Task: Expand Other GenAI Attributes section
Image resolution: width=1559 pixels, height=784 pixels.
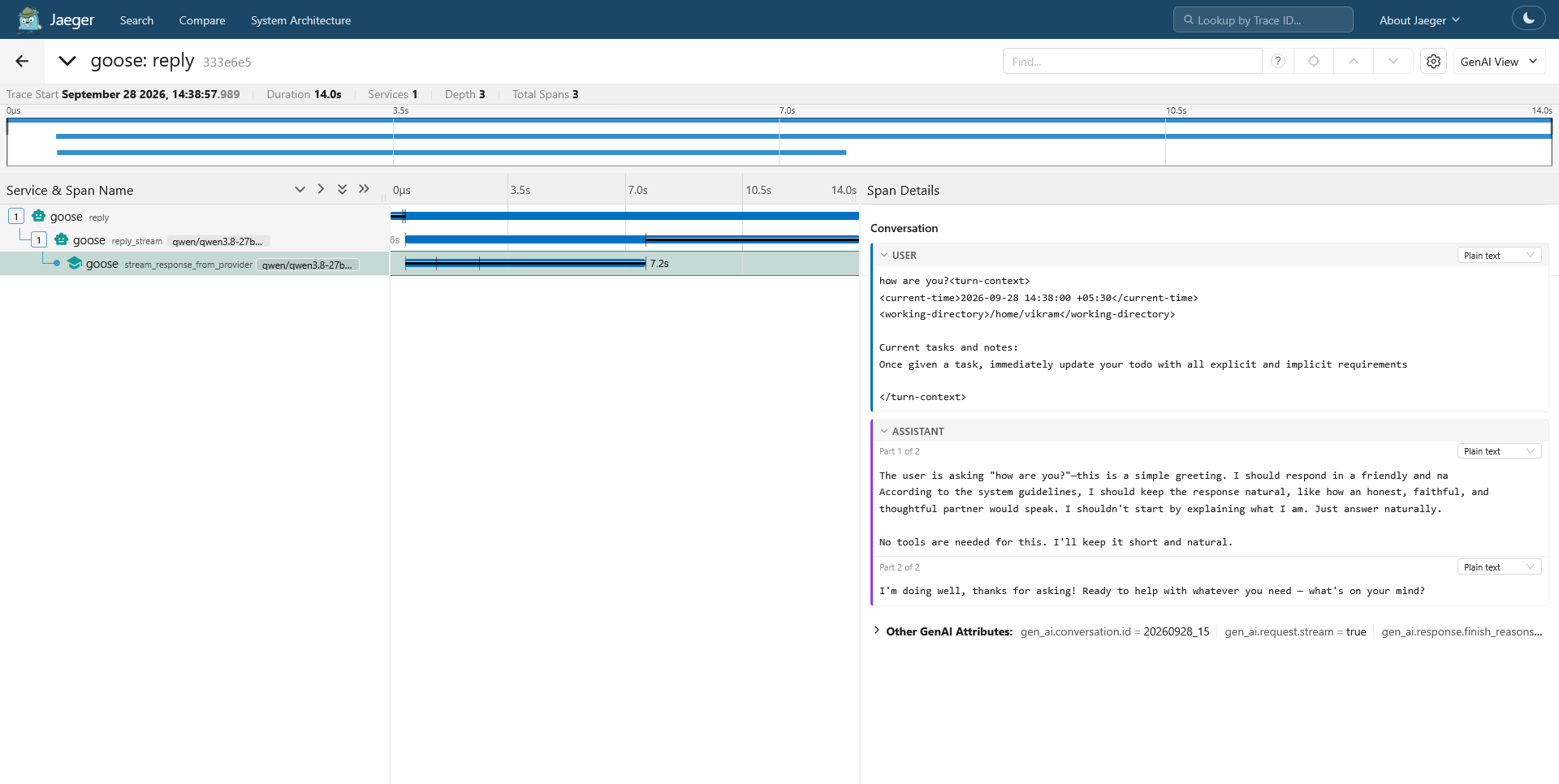Action: click(x=877, y=631)
